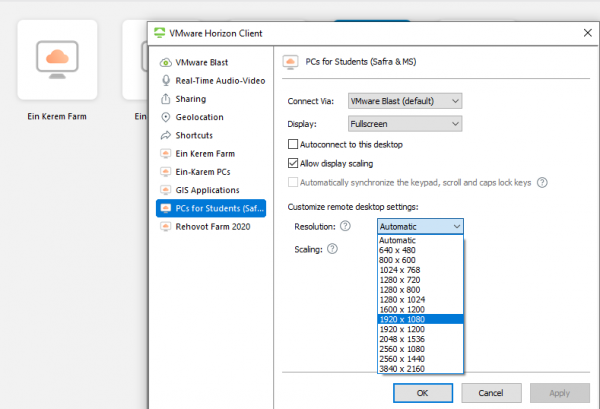Viewport: 600px width, 409px height.
Task: Click help icon beside keypad synchronize option
Action: [542, 183]
